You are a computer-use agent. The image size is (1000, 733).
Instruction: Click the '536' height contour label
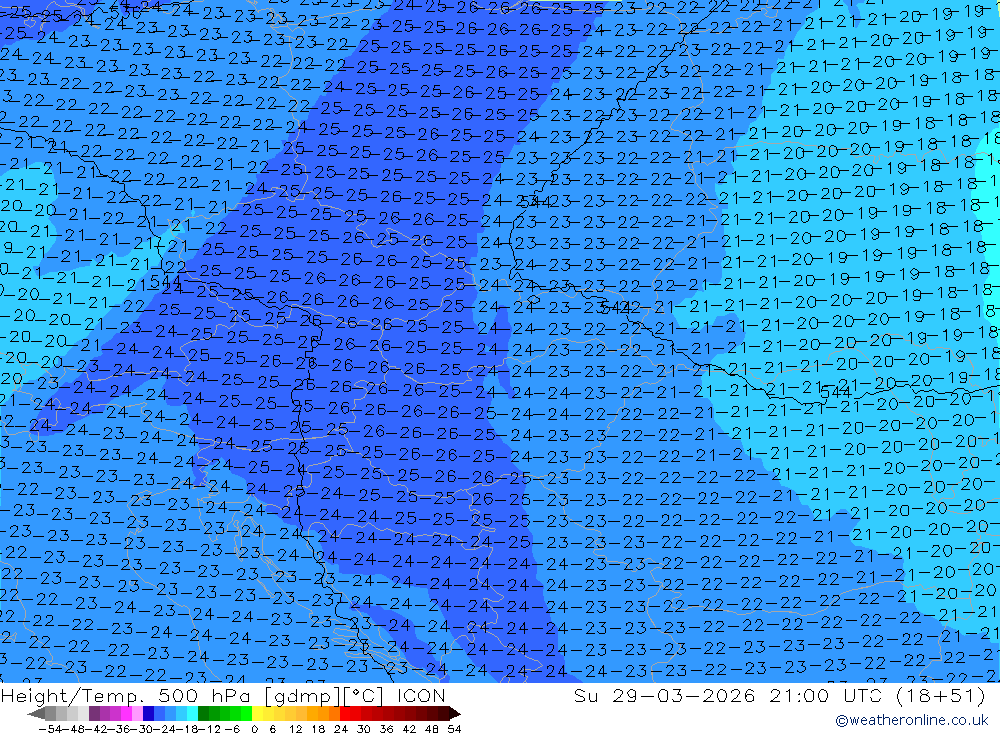click(126, 11)
